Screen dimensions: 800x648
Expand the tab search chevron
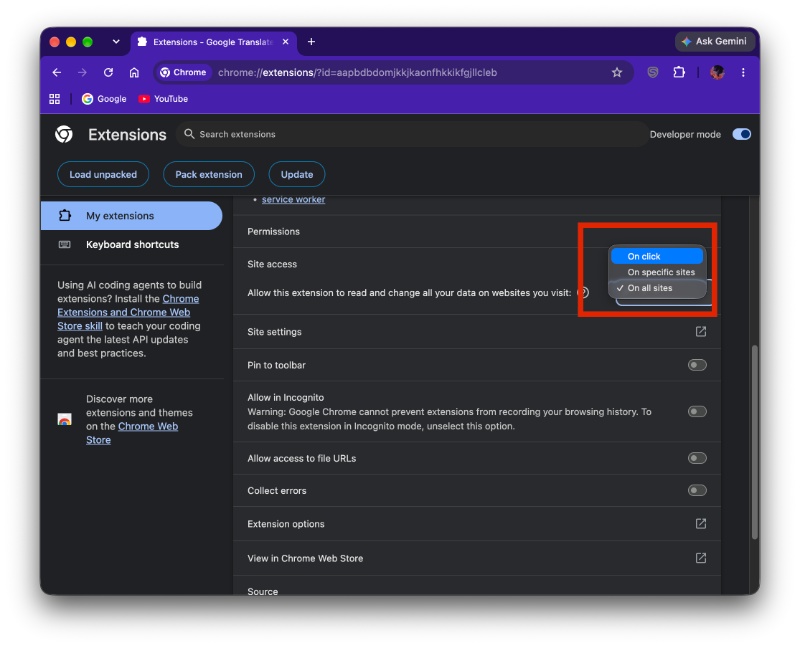point(116,42)
